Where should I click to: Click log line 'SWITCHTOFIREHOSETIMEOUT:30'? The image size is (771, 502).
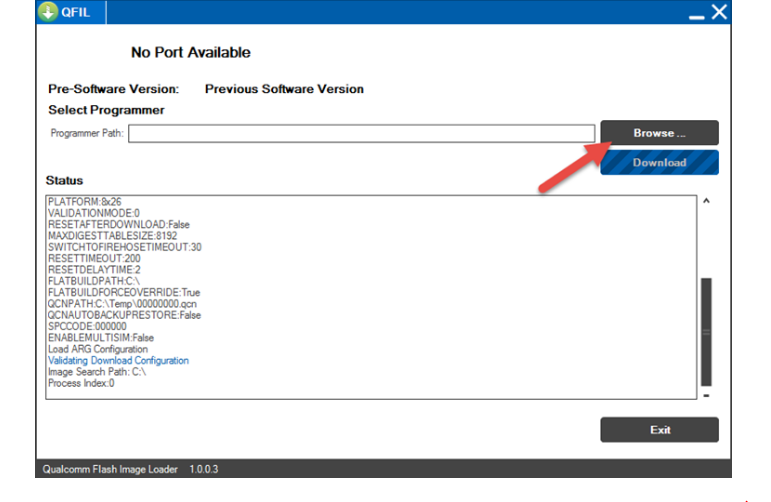[125, 247]
